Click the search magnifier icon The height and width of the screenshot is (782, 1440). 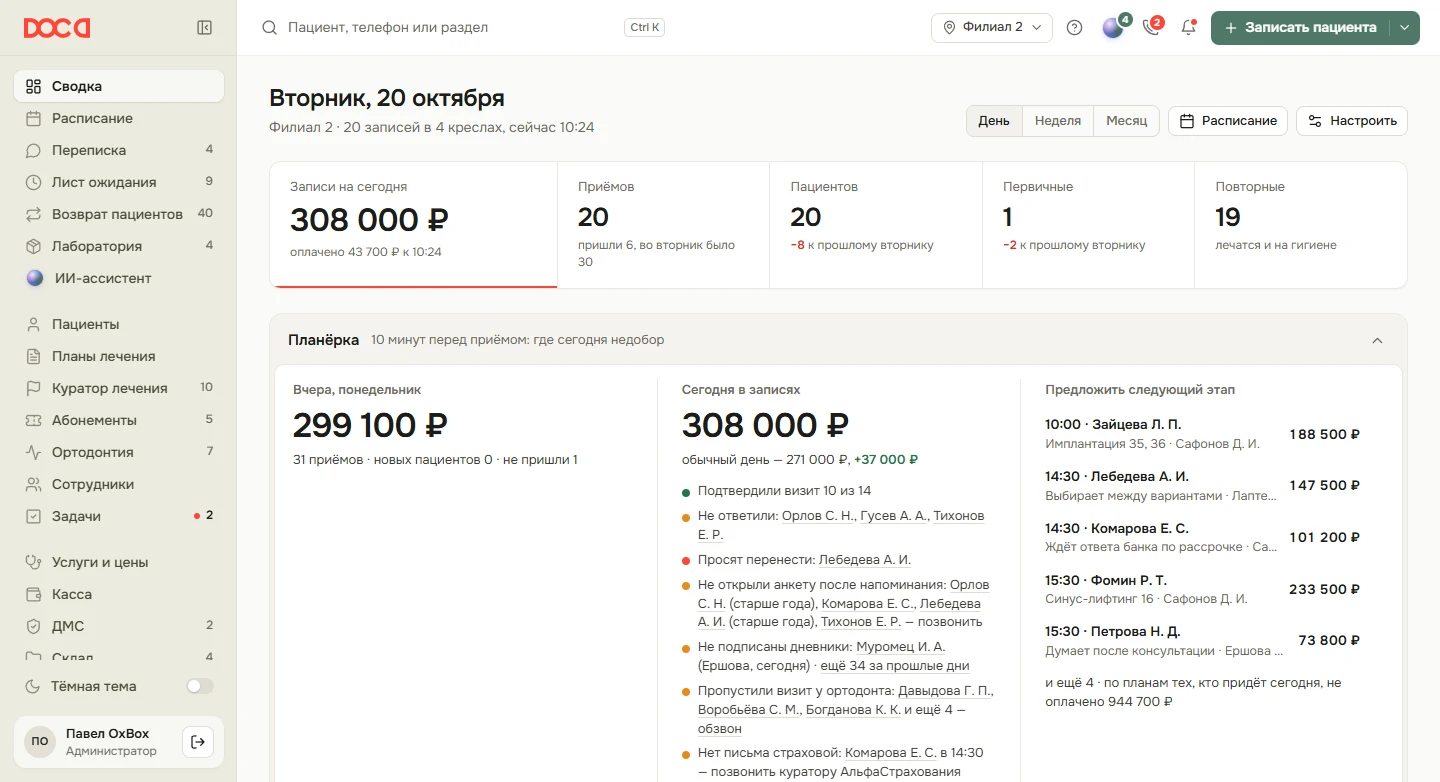pos(269,28)
